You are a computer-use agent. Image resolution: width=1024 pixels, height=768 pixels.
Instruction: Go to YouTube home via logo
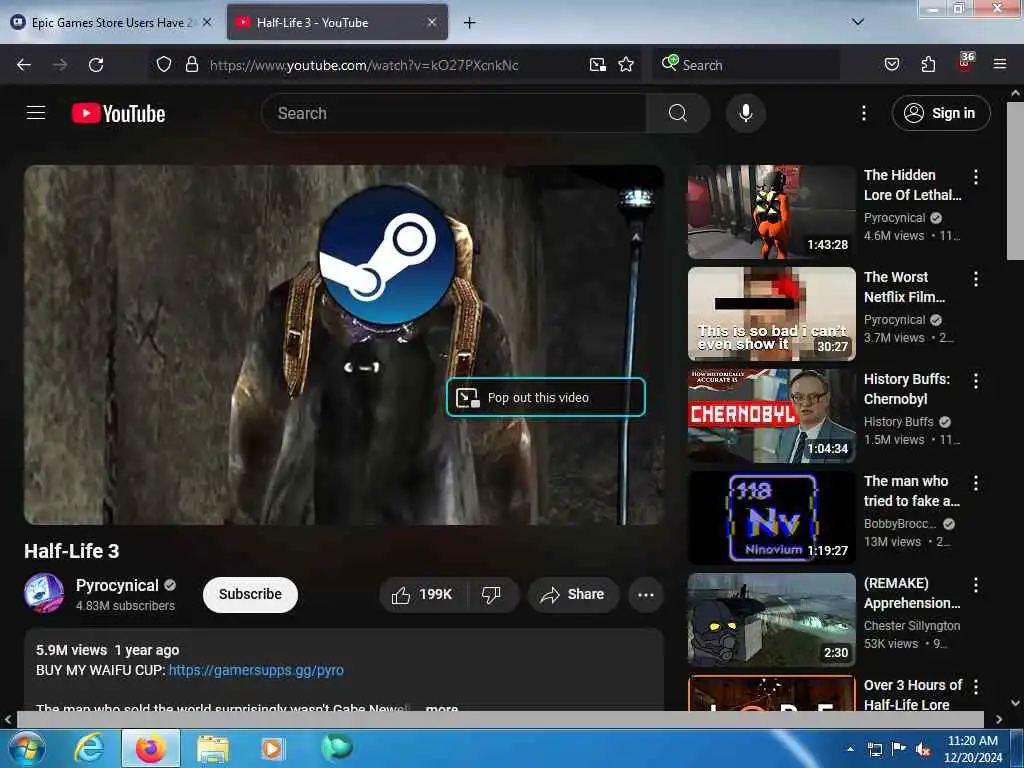click(x=118, y=114)
